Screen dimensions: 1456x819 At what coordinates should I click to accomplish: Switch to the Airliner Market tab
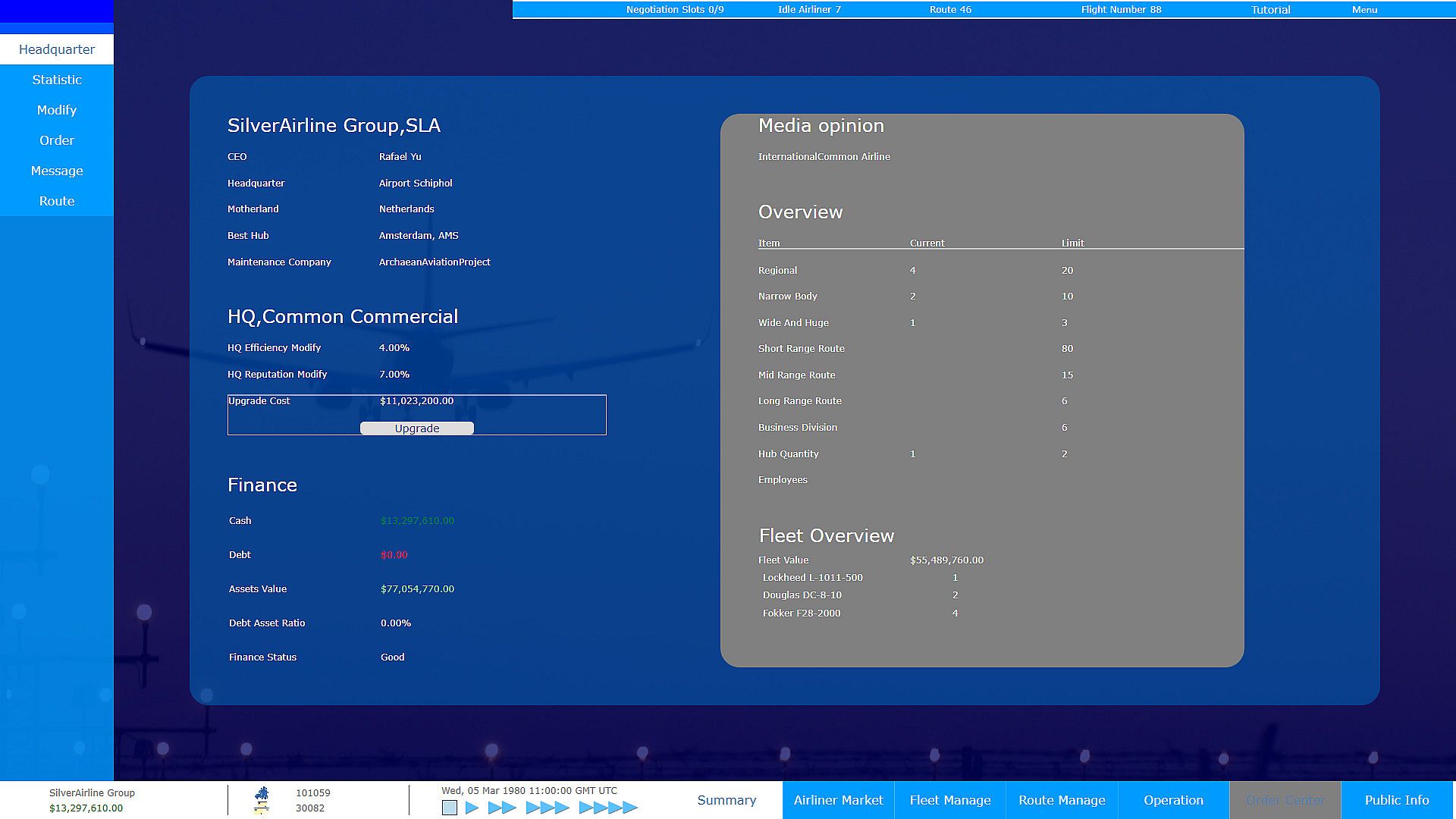(x=838, y=800)
